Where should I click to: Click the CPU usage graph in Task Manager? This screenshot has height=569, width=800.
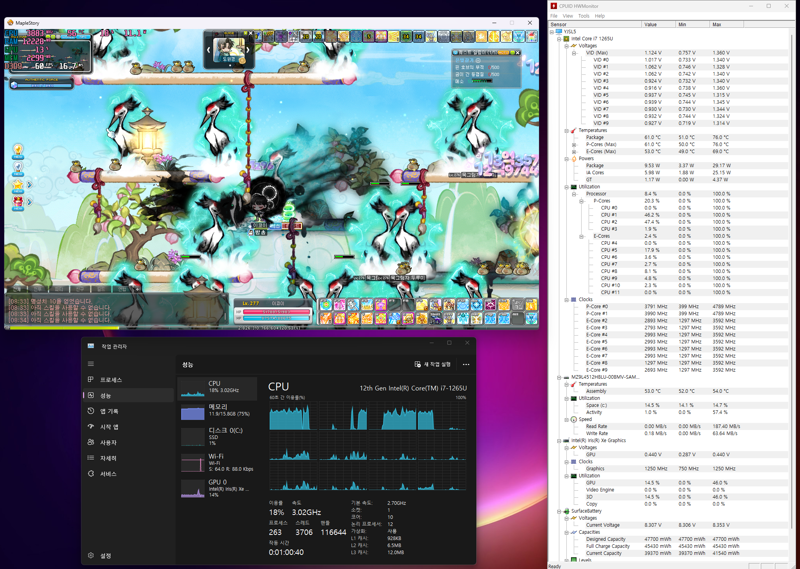coord(367,445)
